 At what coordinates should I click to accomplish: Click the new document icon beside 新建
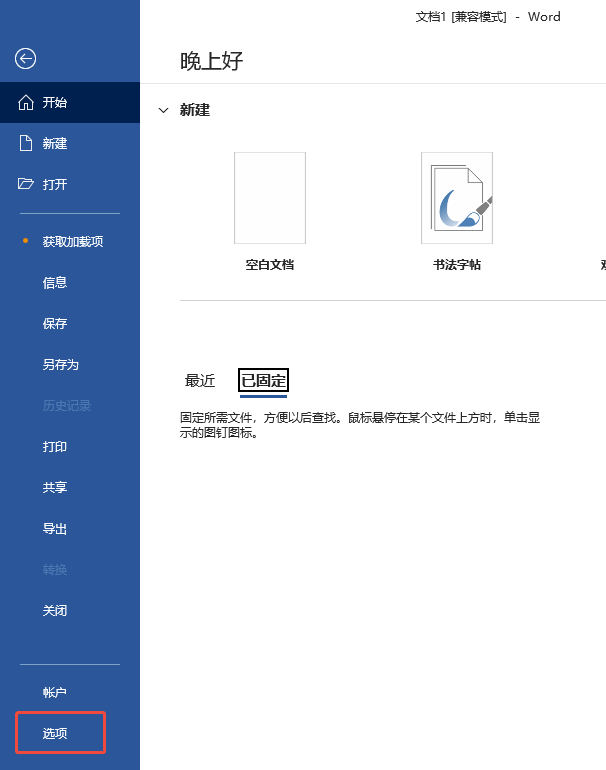26,143
